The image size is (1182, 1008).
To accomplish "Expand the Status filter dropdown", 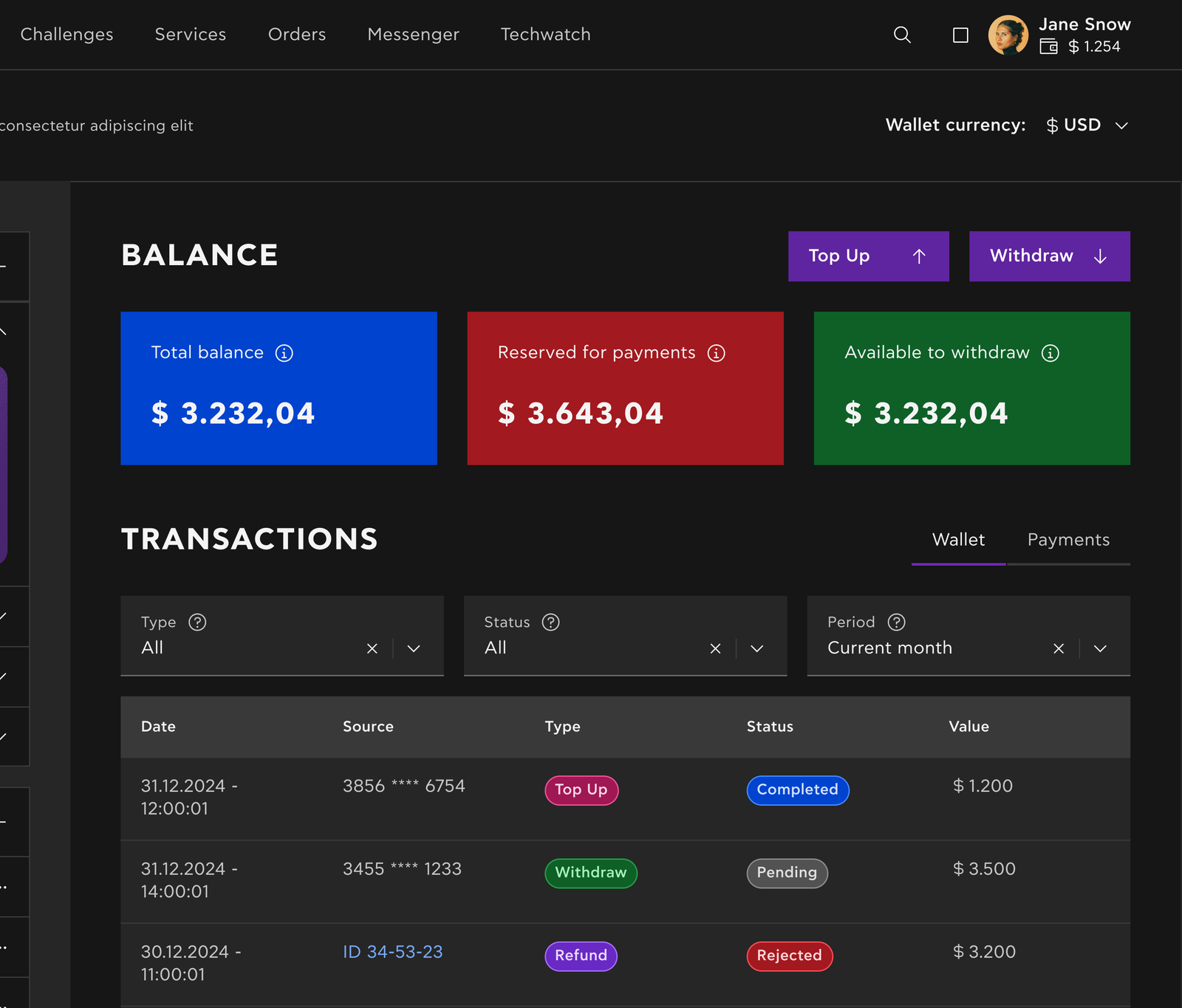I will pos(756,648).
